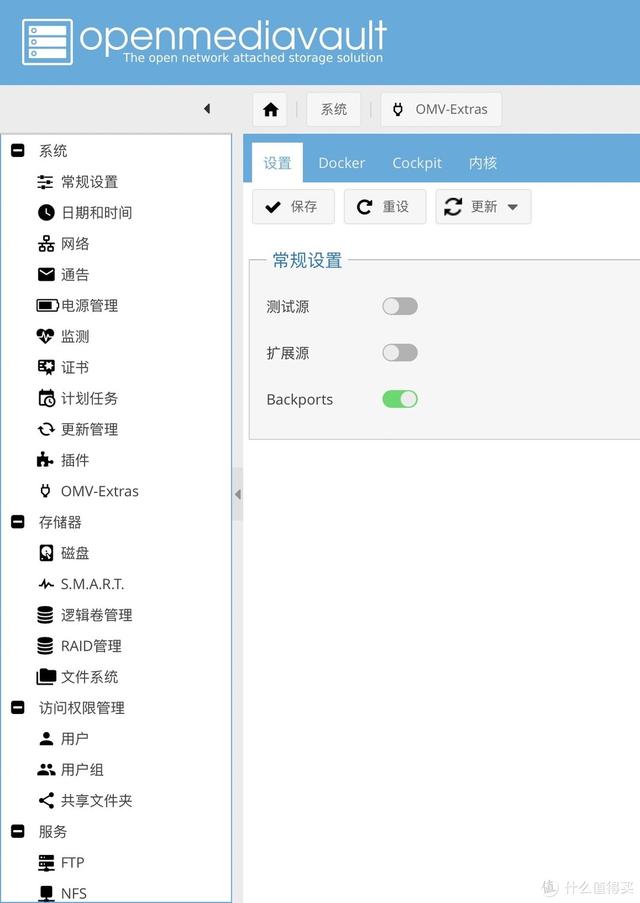
Task: Click the clock icon for 日期和时间
Action: [46, 213]
